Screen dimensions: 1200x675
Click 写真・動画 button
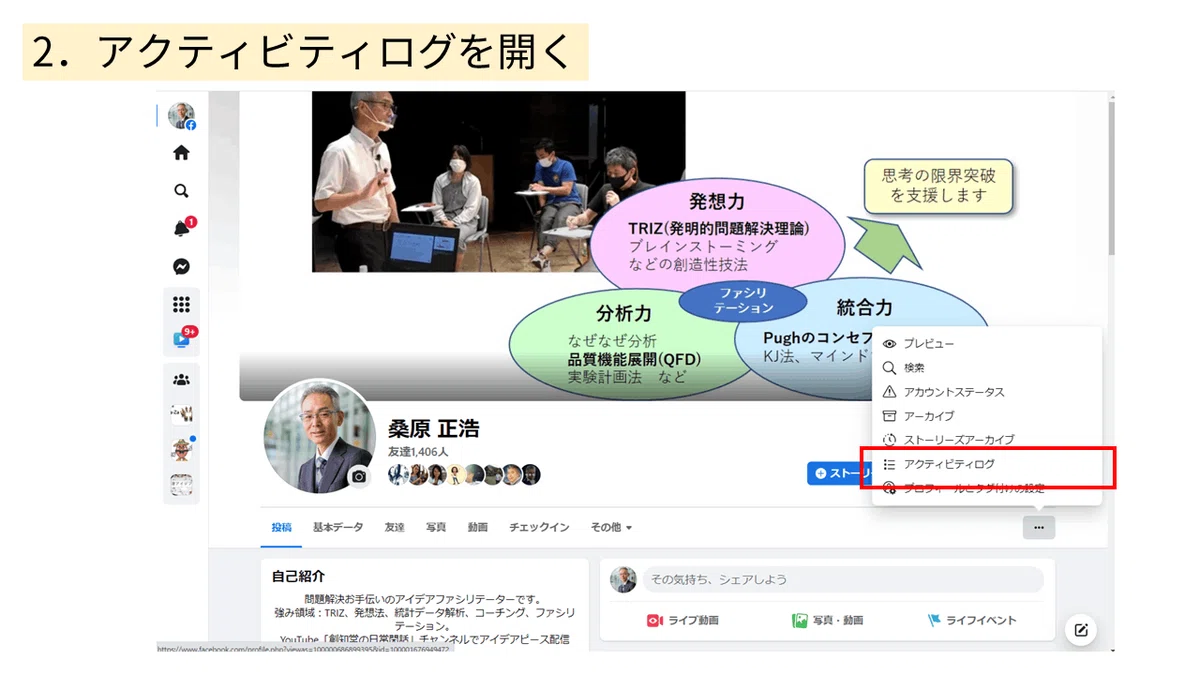(827, 620)
